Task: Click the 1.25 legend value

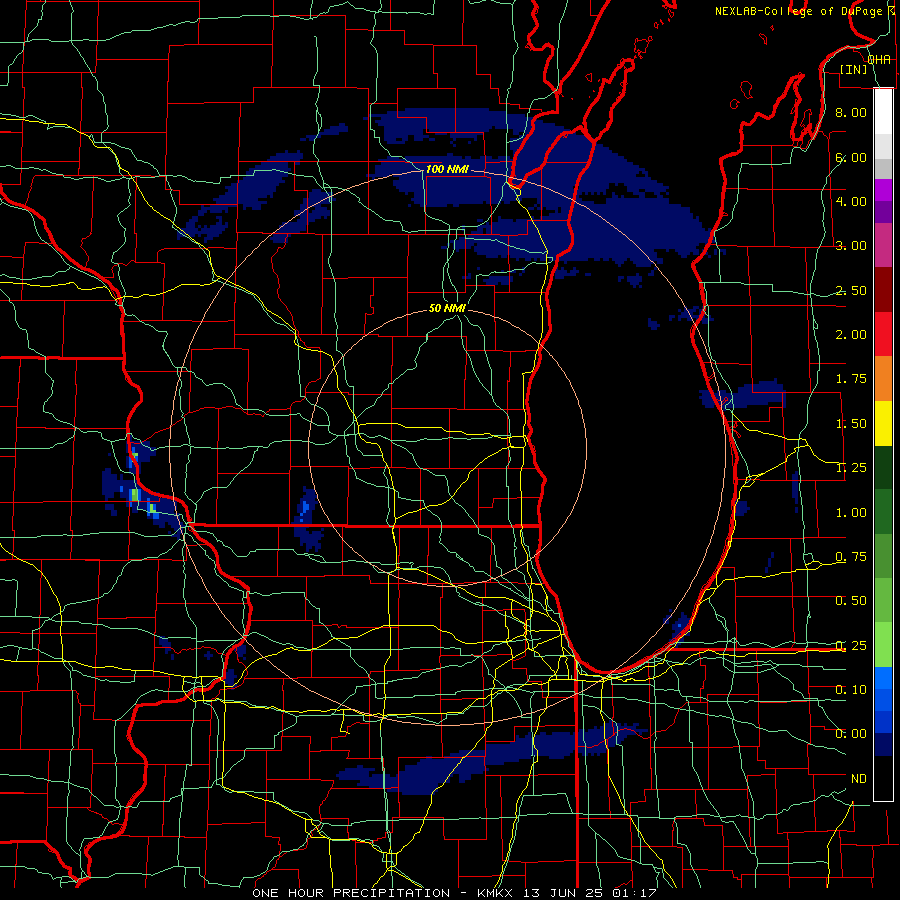Action: click(851, 468)
